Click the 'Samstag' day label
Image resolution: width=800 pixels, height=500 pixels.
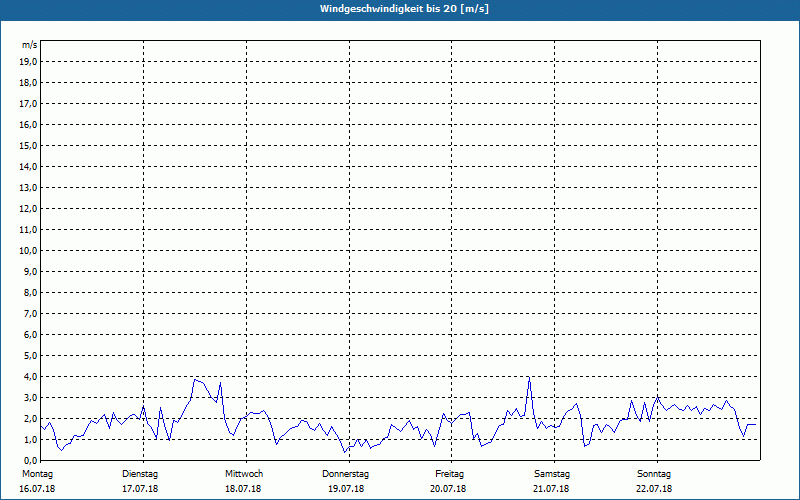(x=552, y=474)
